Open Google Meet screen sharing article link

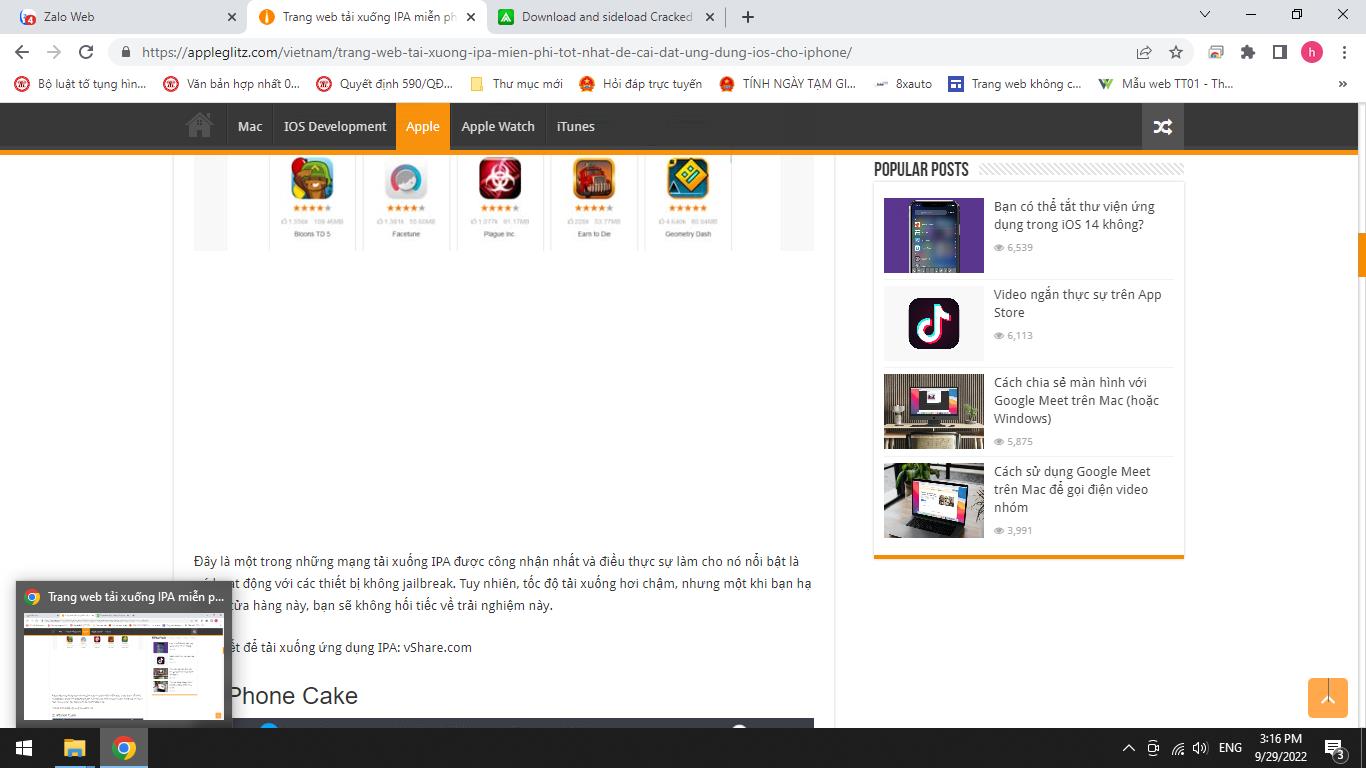point(1076,400)
